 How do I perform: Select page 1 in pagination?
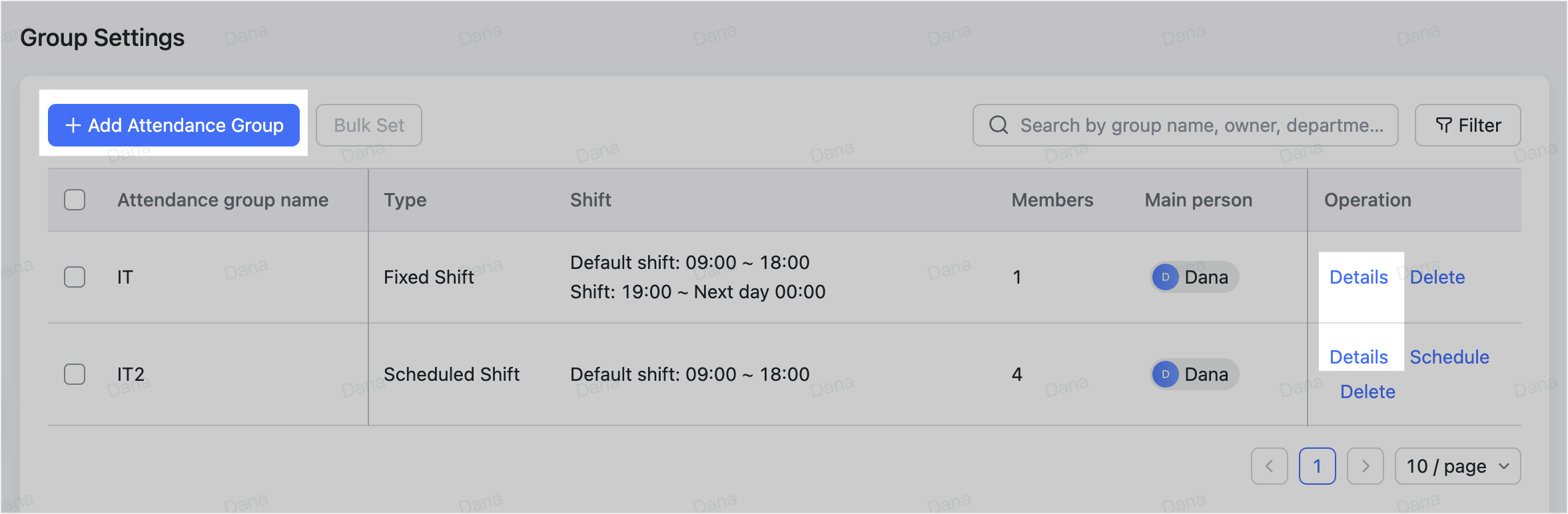point(1318,466)
